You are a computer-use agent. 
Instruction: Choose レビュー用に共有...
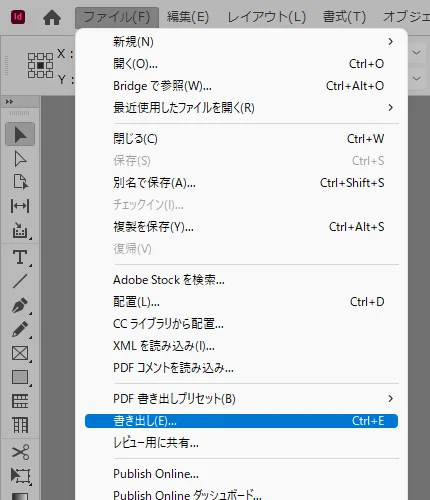click(x=241, y=443)
